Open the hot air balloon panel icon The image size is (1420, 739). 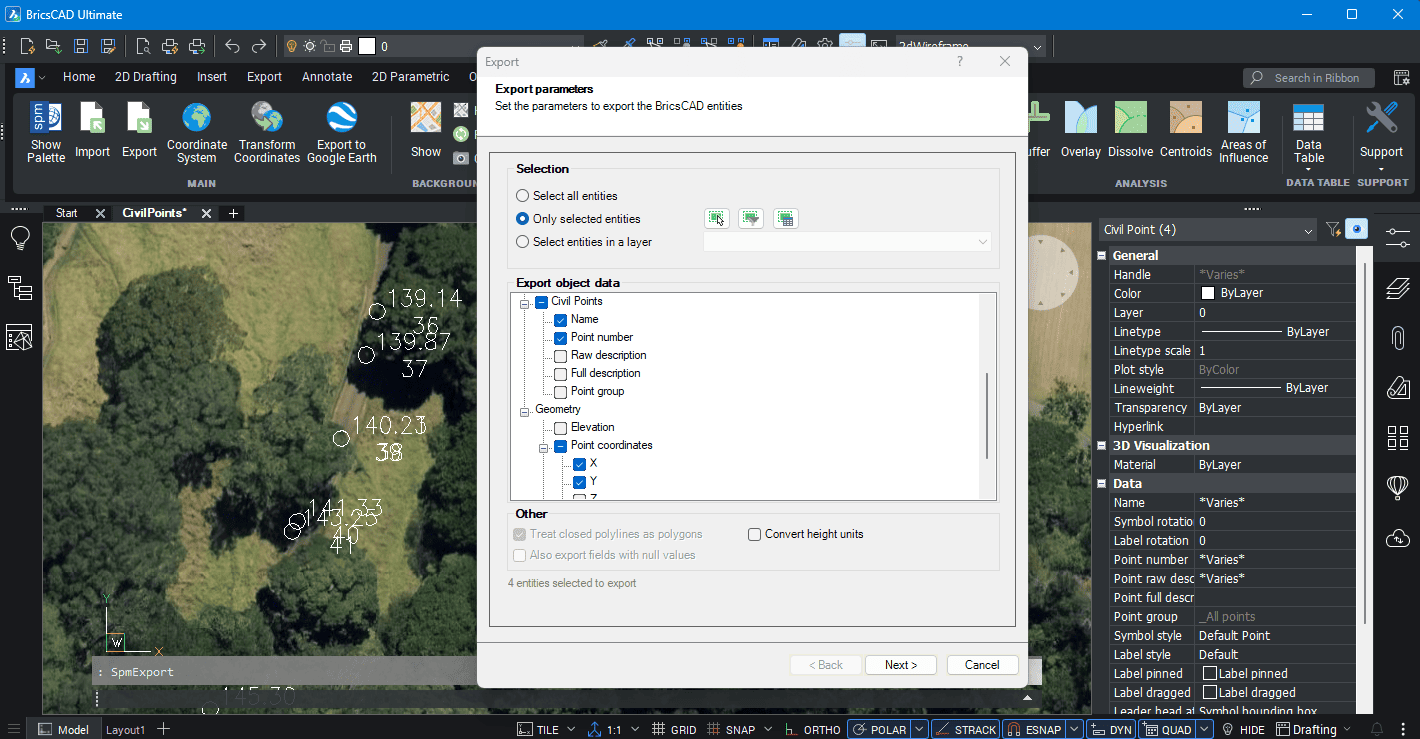(1398, 487)
